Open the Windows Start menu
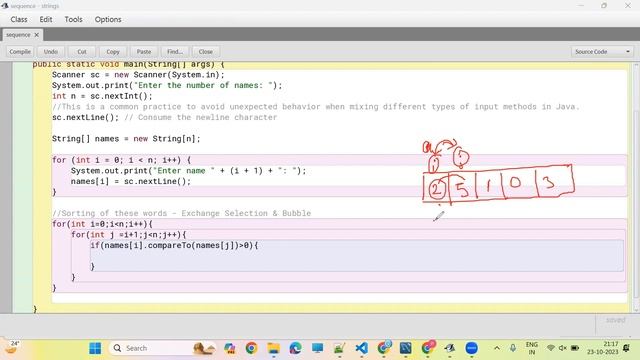Viewport: 640px width, 360px height. (x=95, y=348)
